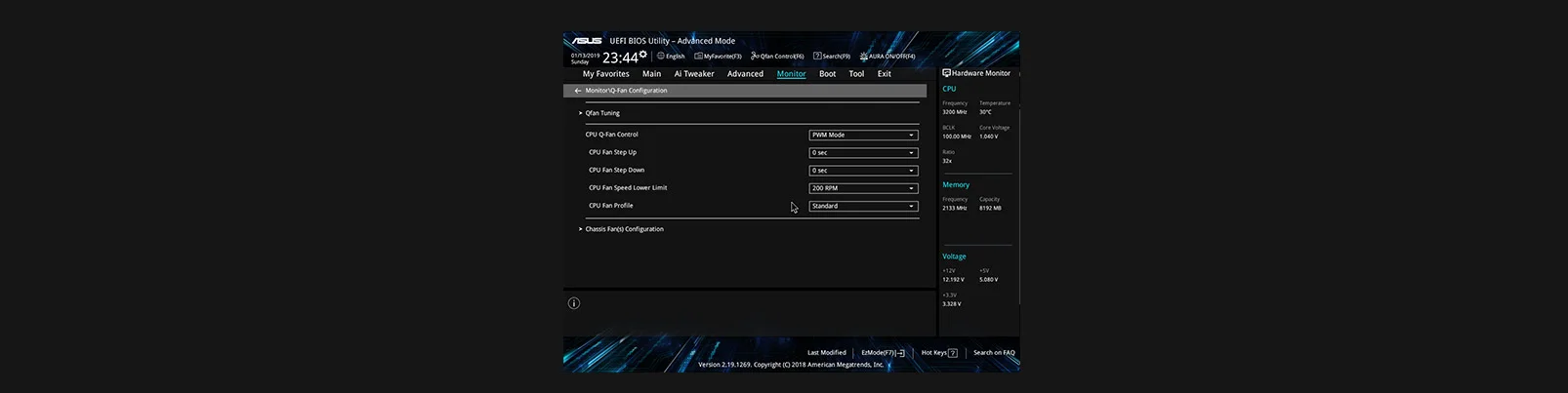This screenshot has height=393, width=1568.
Task: Open the My Favorites tab
Action: tap(606, 74)
